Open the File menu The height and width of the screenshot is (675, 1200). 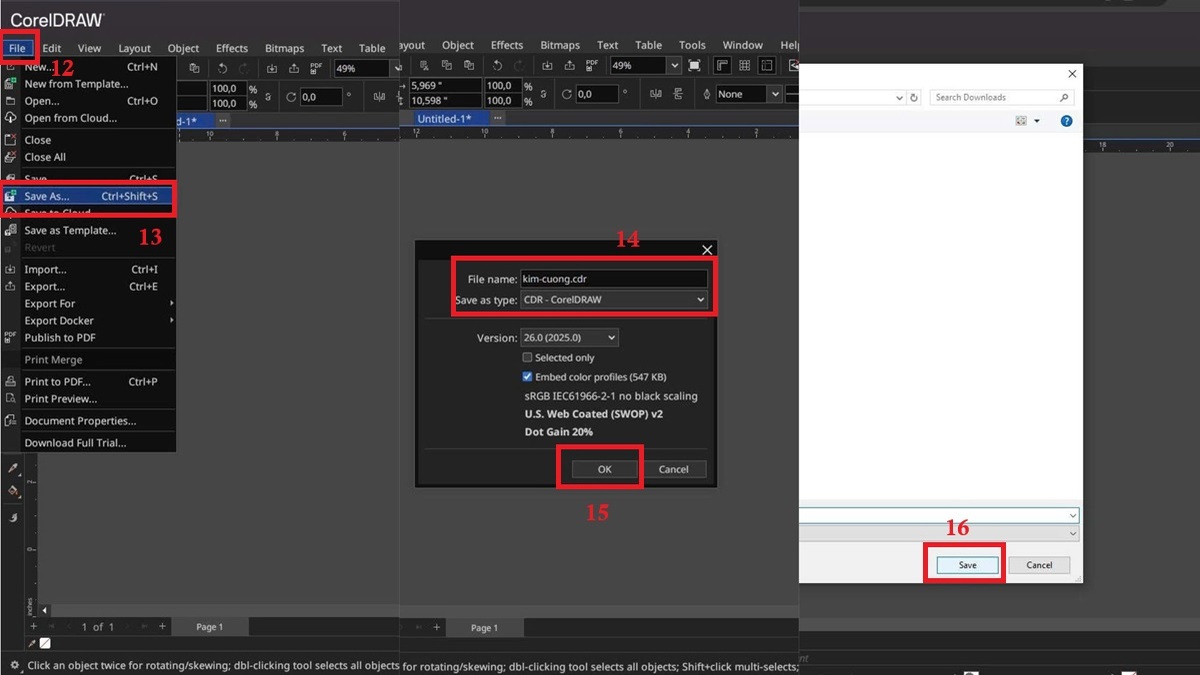pyautogui.click(x=18, y=48)
